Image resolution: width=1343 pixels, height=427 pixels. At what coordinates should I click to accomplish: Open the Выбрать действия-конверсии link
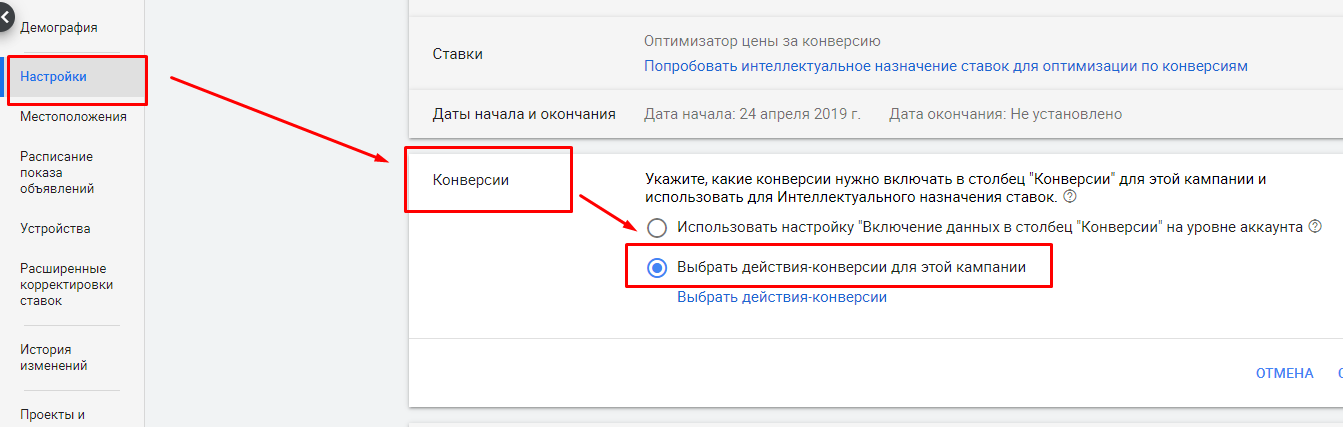(x=782, y=297)
